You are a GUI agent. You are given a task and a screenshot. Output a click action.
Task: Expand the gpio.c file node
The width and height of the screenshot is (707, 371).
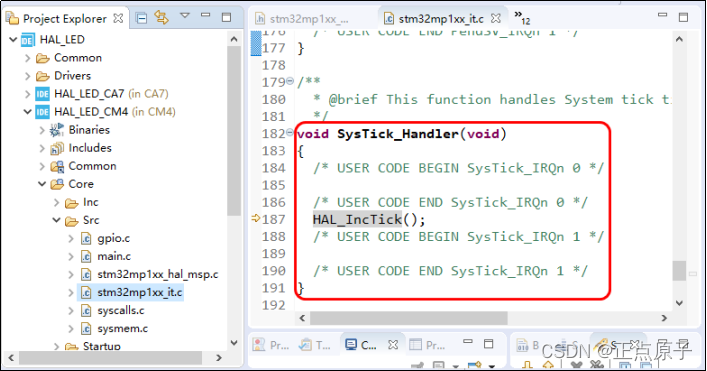71,239
